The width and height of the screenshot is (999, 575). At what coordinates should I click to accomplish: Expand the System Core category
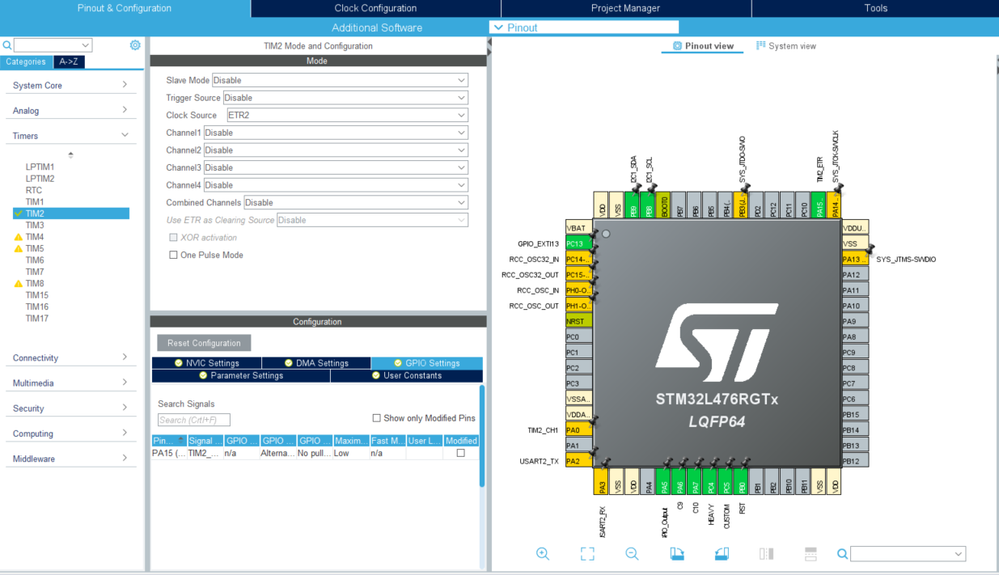click(x=70, y=85)
